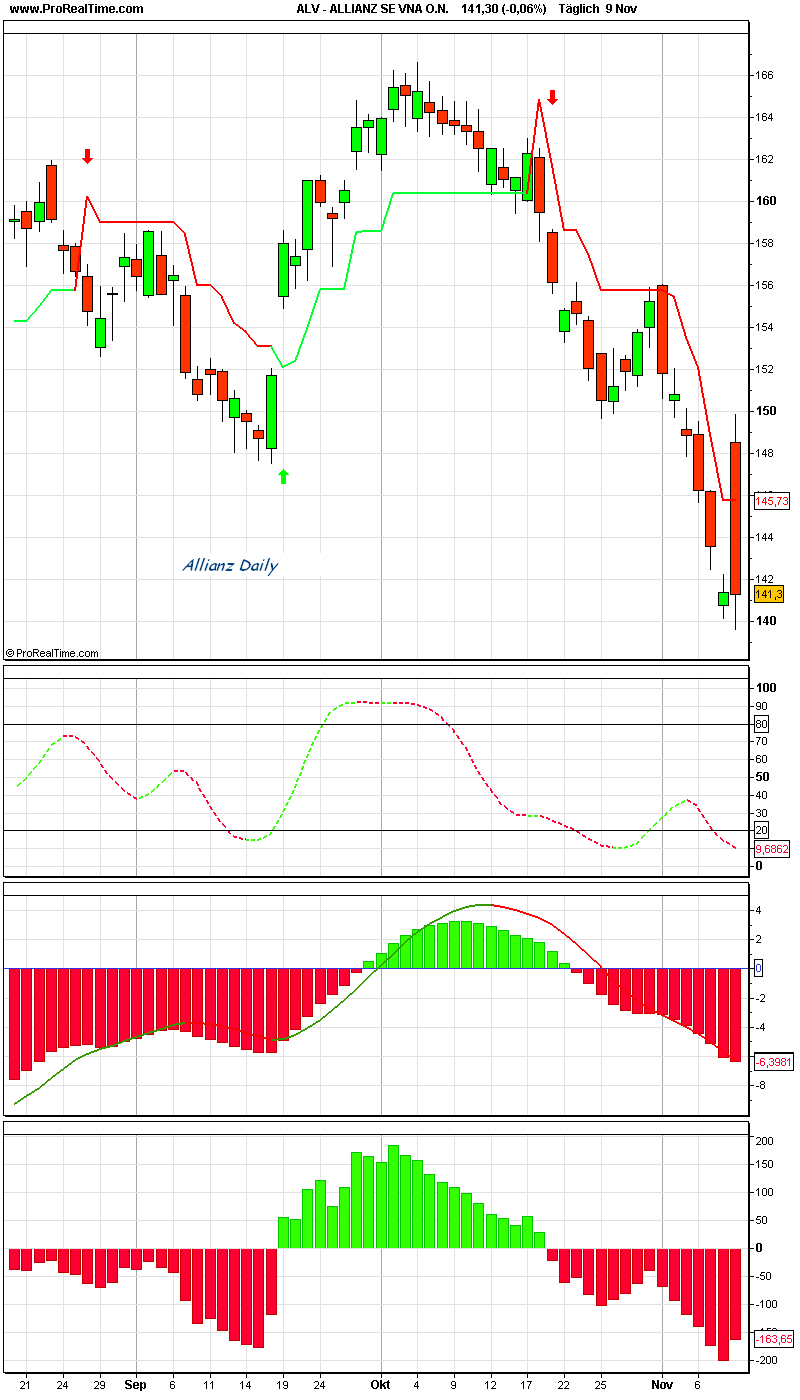This screenshot has width=800, height=1400.
Task: Click the 29 date label on time axis
Action: click(x=99, y=1385)
